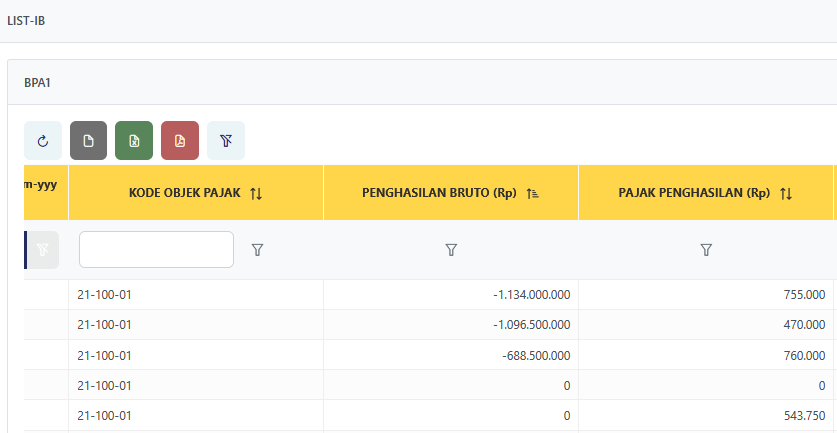Click the 543.750 pajak cell

[x=706, y=415]
